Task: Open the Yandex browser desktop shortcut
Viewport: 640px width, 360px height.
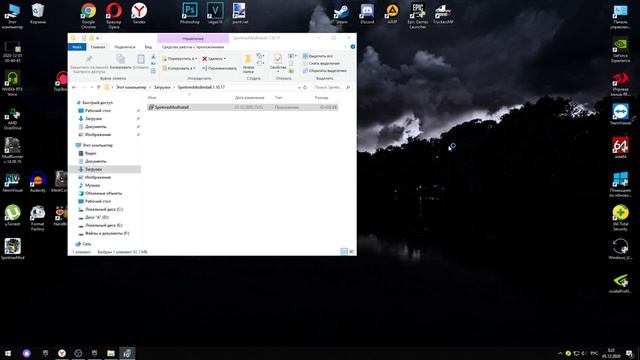Action: pos(139,13)
